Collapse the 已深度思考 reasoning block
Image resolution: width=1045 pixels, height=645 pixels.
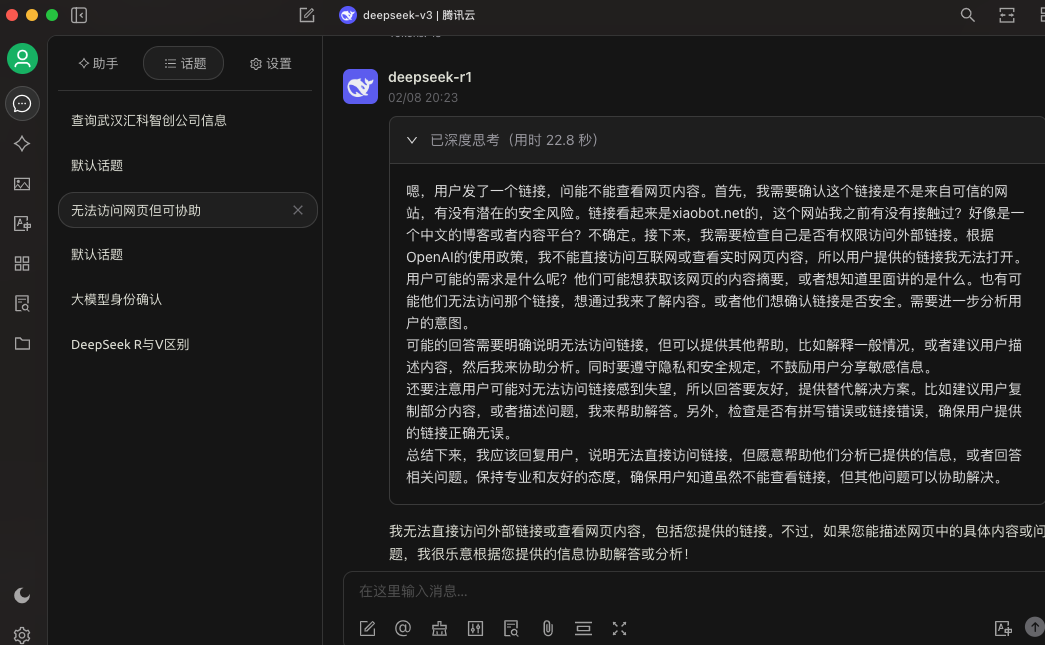pos(716,141)
